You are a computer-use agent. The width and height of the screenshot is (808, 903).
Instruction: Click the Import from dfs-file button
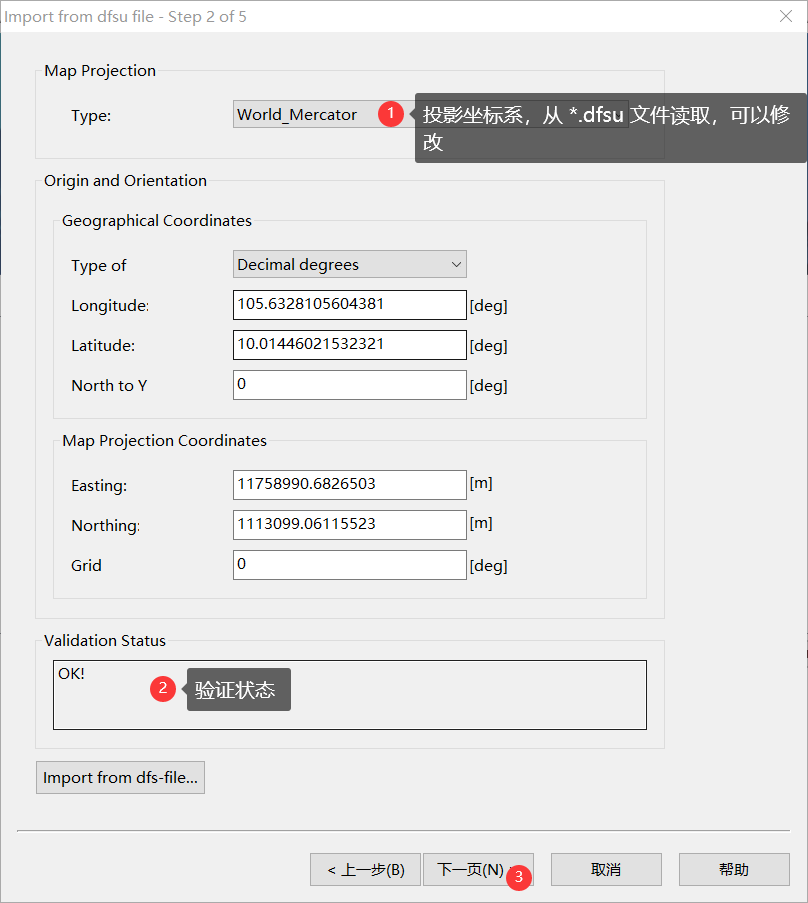click(120, 777)
